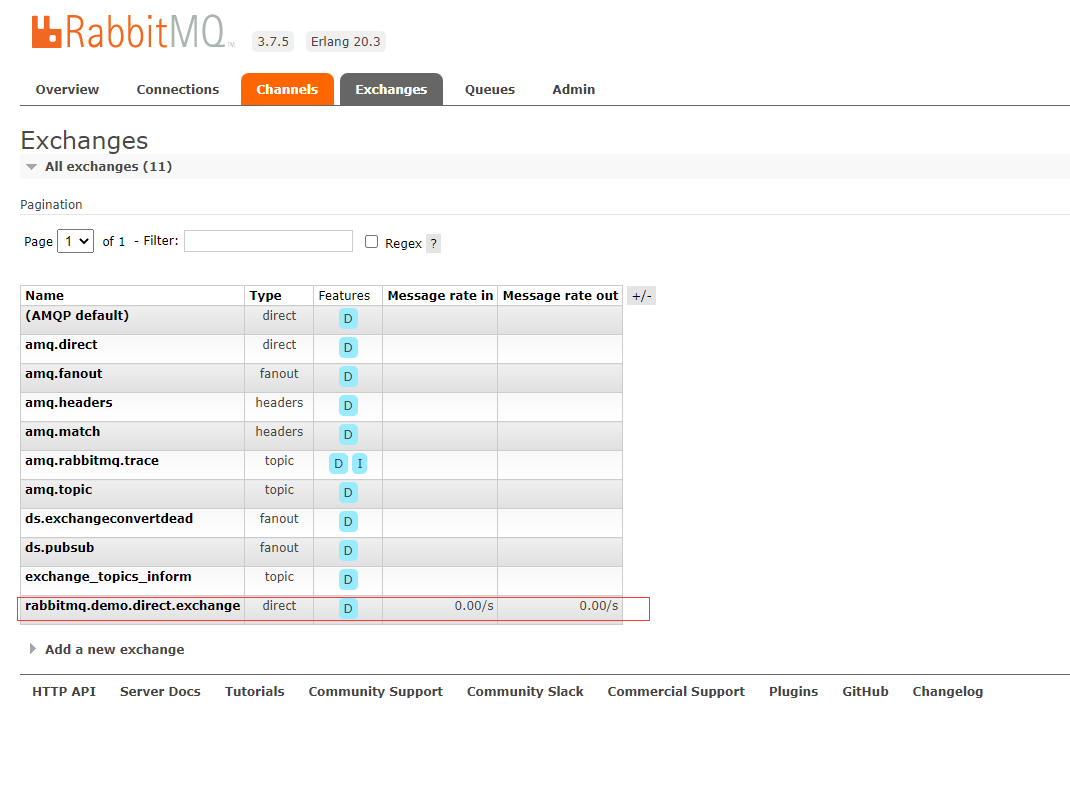Open the exchange_topics_inform exchange
Image resolution: width=1070 pixels, height=791 pixels.
(x=109, y=577)
